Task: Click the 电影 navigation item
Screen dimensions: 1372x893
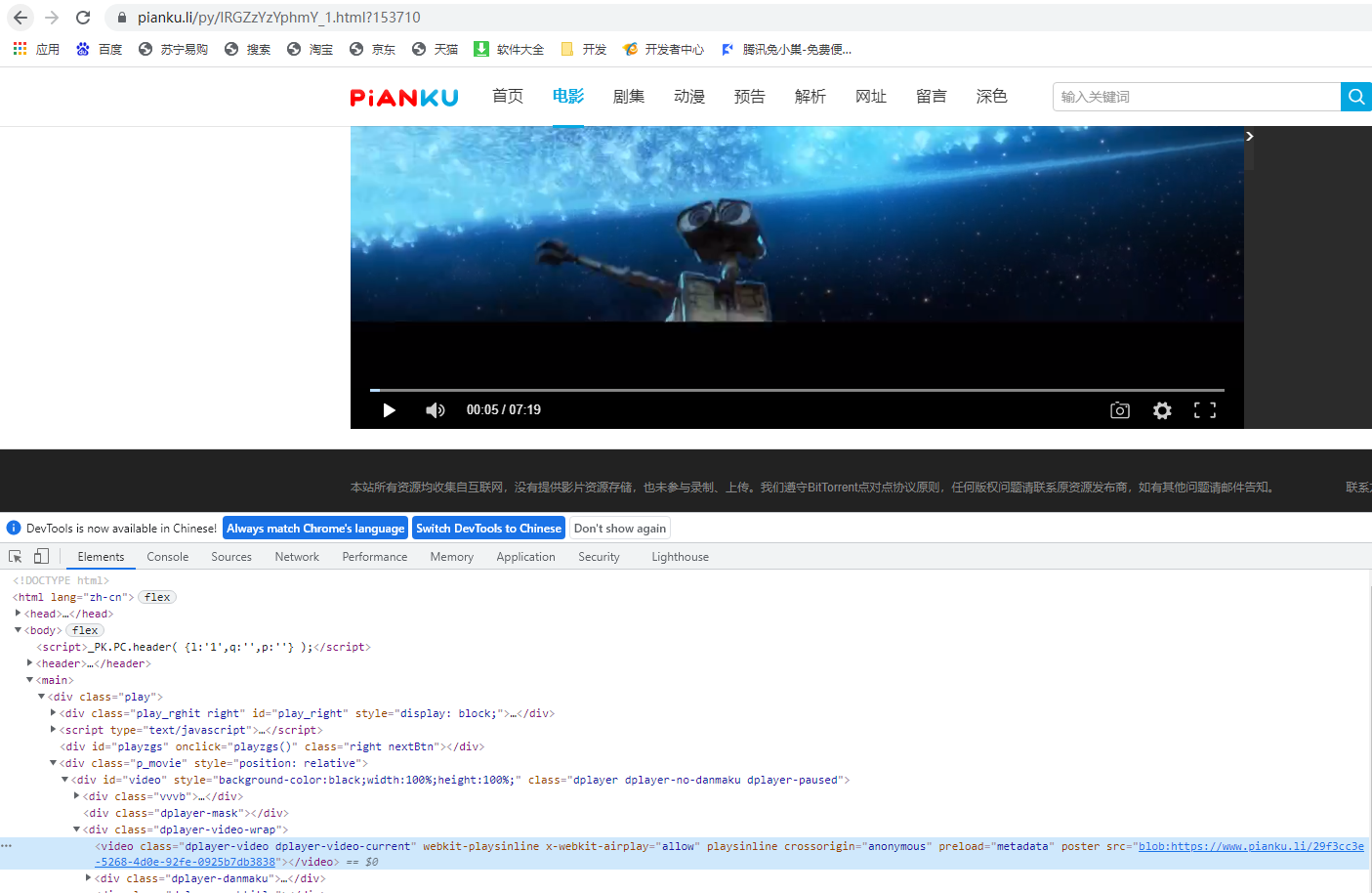Action: 568,96
